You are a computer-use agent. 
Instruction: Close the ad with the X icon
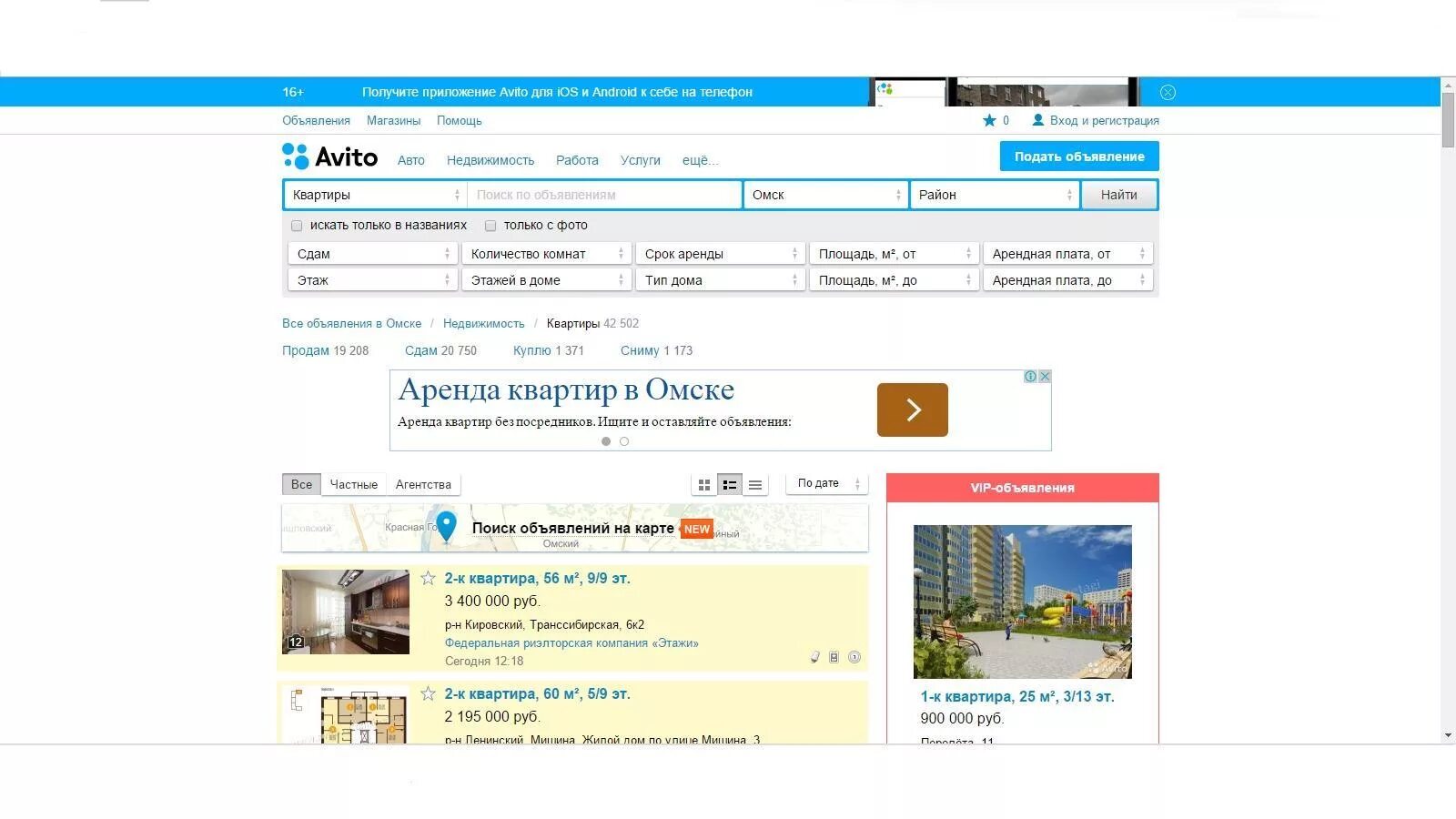click(1045, 376)
